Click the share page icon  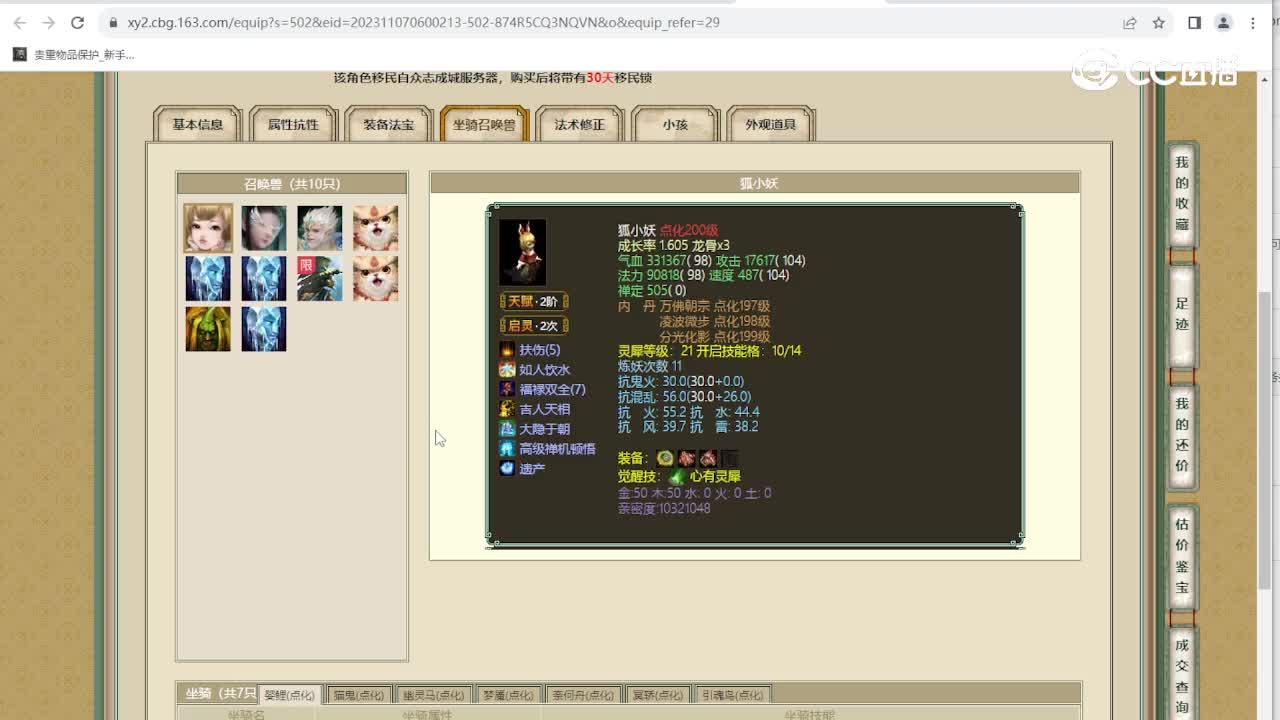(x=1130, y=22)
